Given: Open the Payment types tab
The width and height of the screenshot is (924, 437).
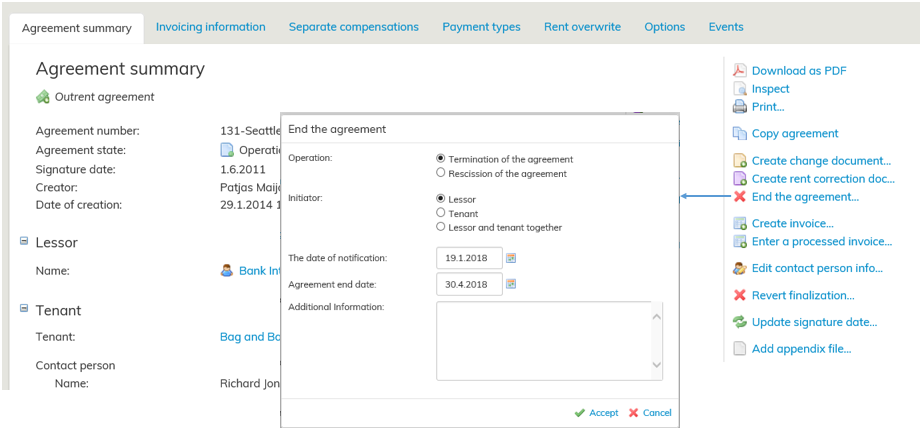Looking at the screenshot, I should click(481, 27).
